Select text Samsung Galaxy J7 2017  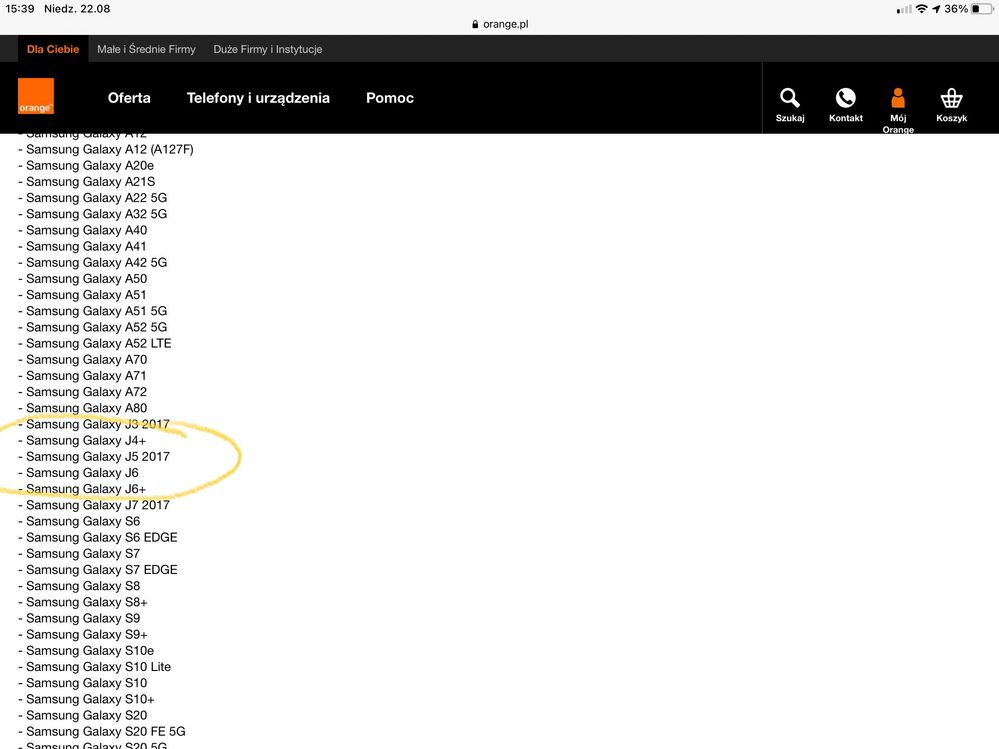(98, 505)
